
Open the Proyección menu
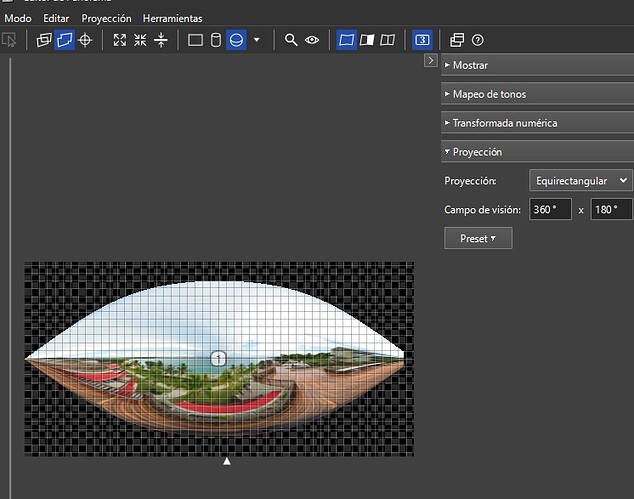tap(106, 18)
